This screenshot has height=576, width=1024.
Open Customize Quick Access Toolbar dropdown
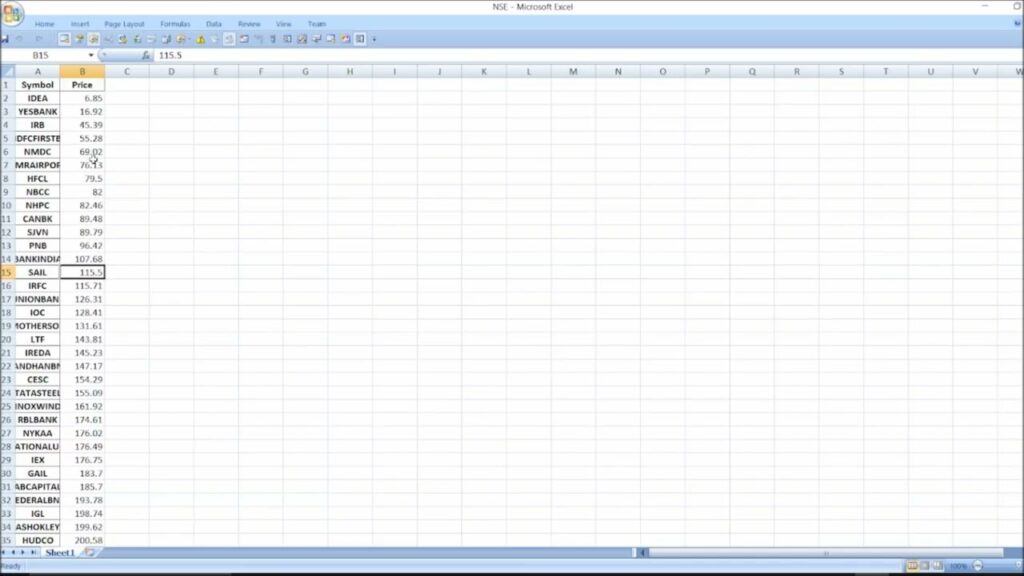[x=374, y=39]
